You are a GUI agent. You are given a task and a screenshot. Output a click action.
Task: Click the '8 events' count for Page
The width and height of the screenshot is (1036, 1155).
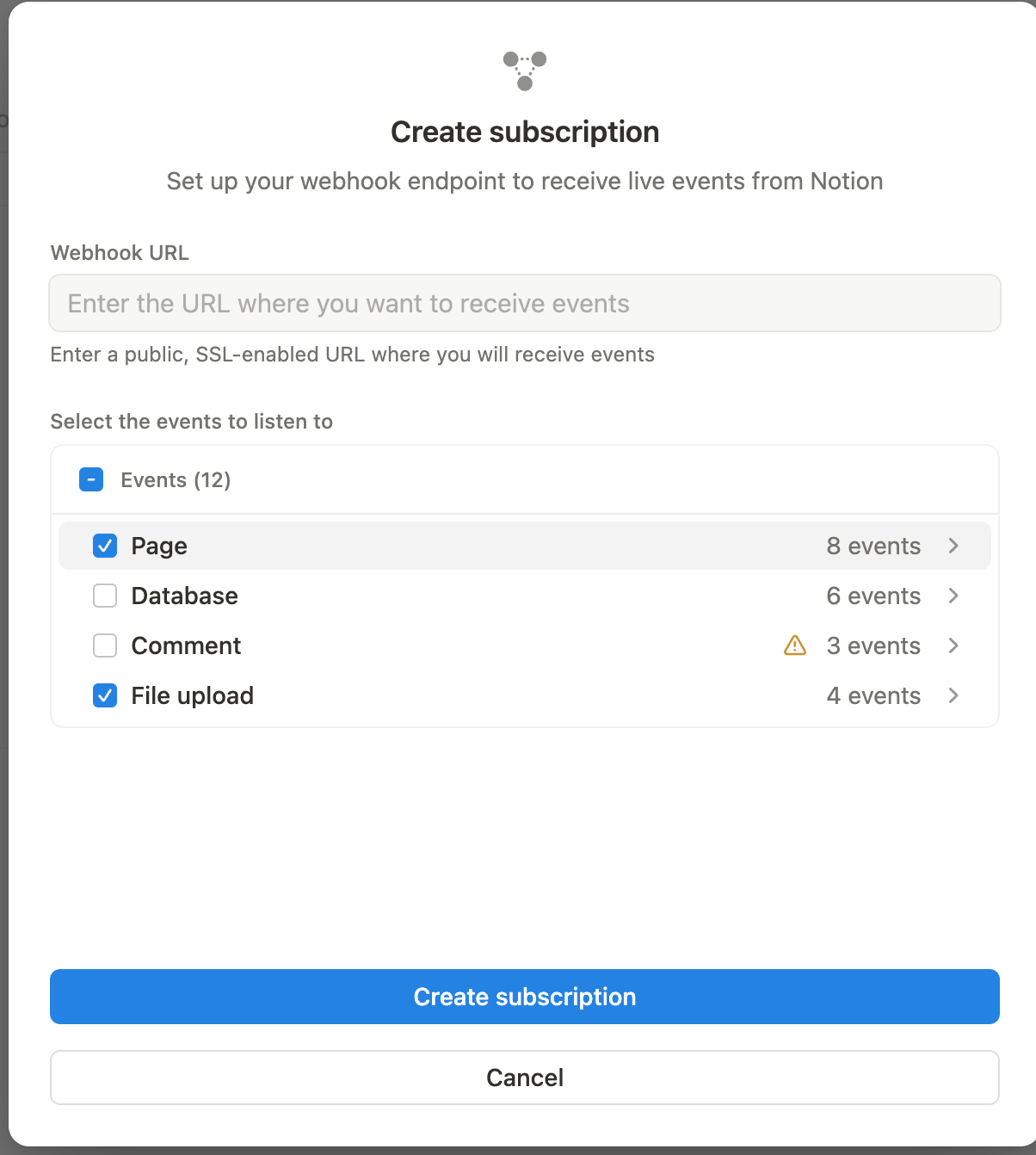(873, 546)
